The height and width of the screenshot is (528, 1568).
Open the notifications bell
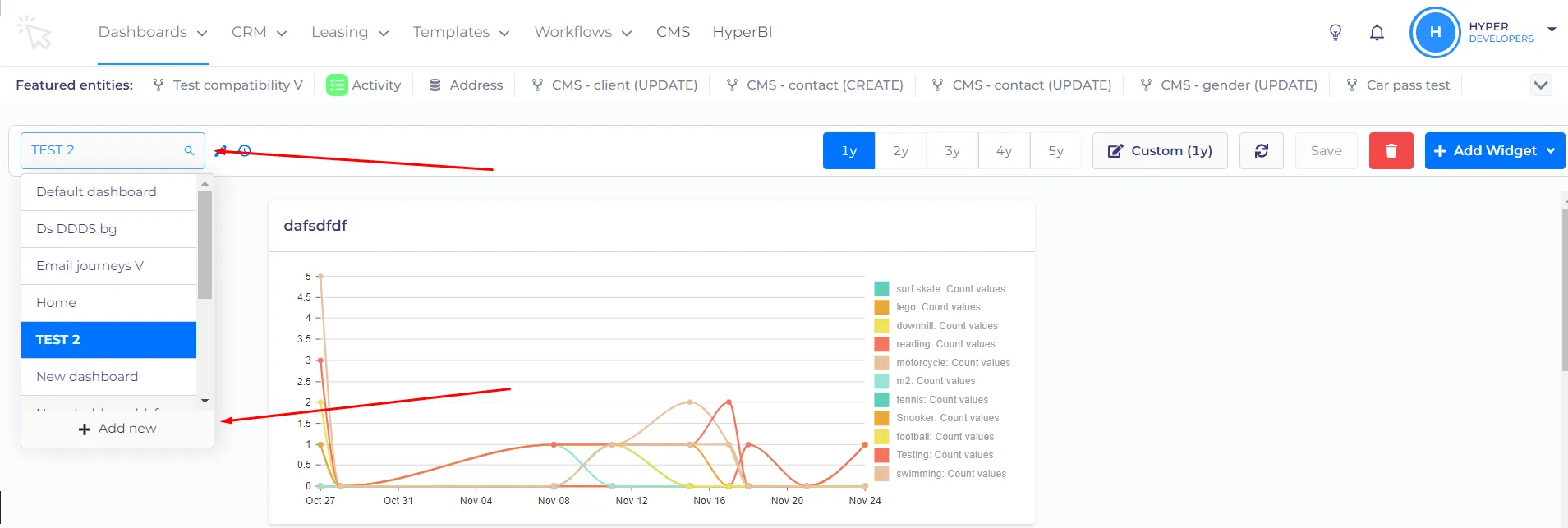coord(1377,32)
